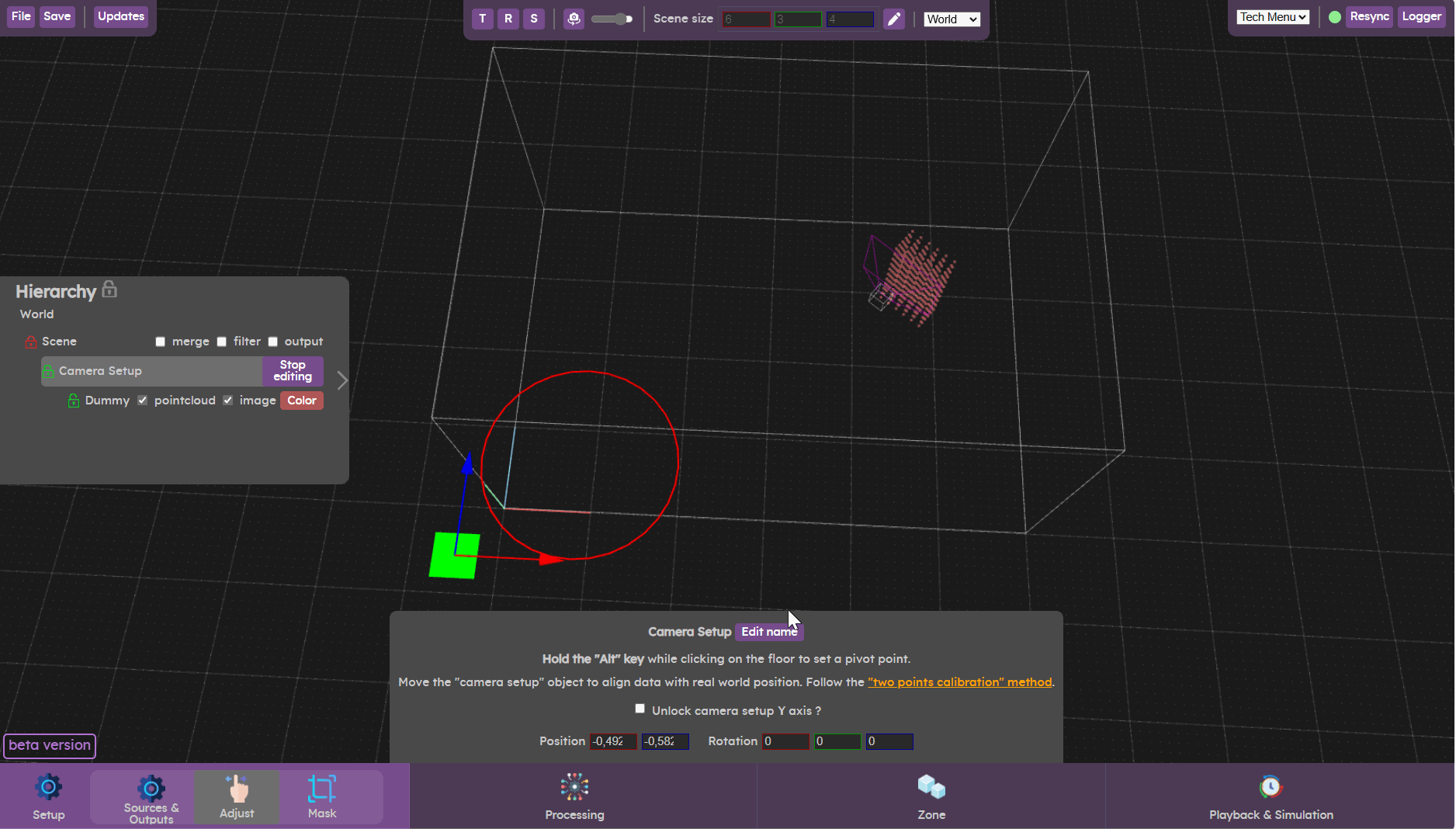1456x829 pixels.
Task: Open the World coordinate space dropdown
Action: [x=952, y=19]
